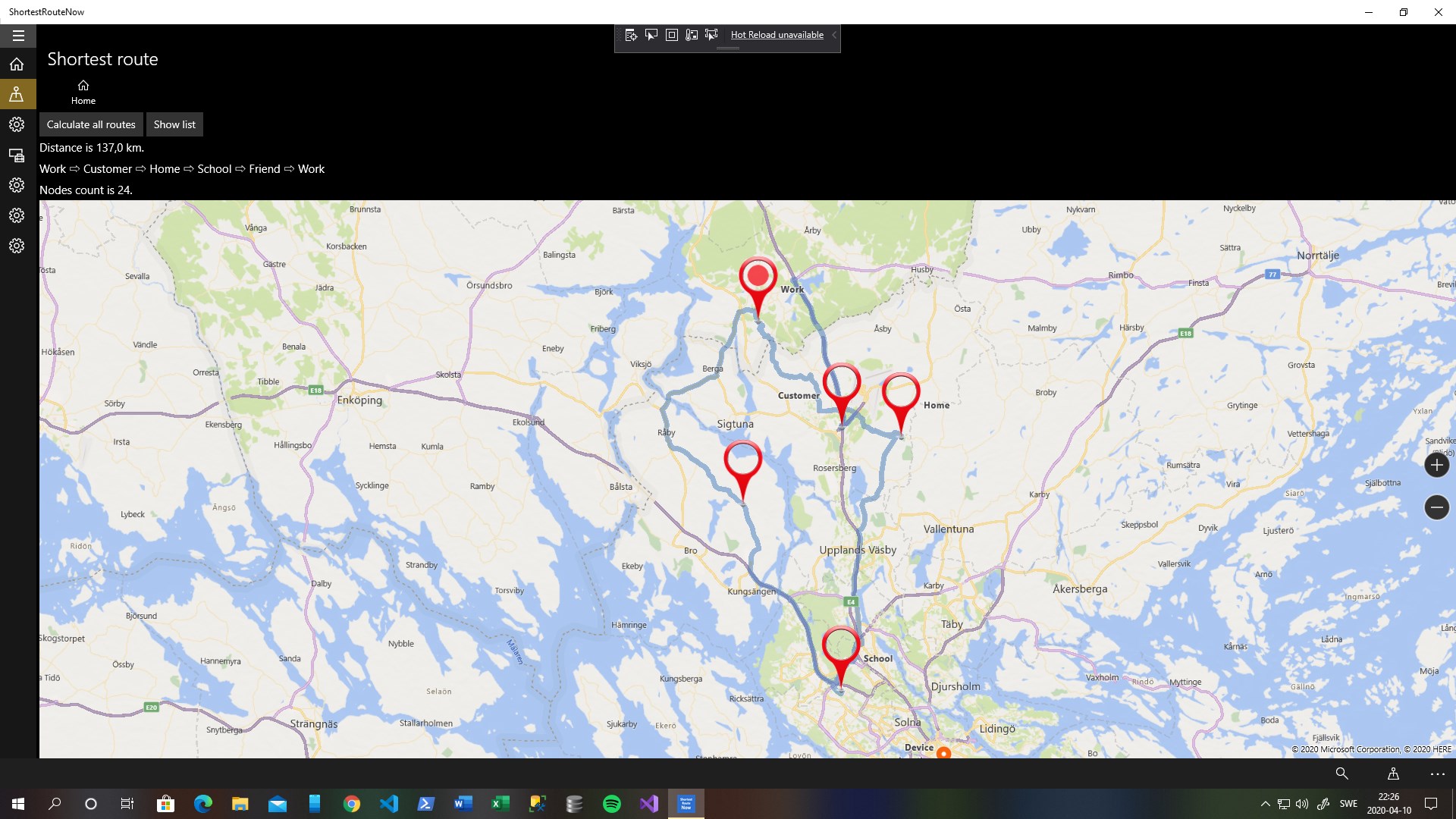Viewport: 1456px width, 819px height.
Task: Show hidden system tray icons
Action: click(x=1265, y=804)
